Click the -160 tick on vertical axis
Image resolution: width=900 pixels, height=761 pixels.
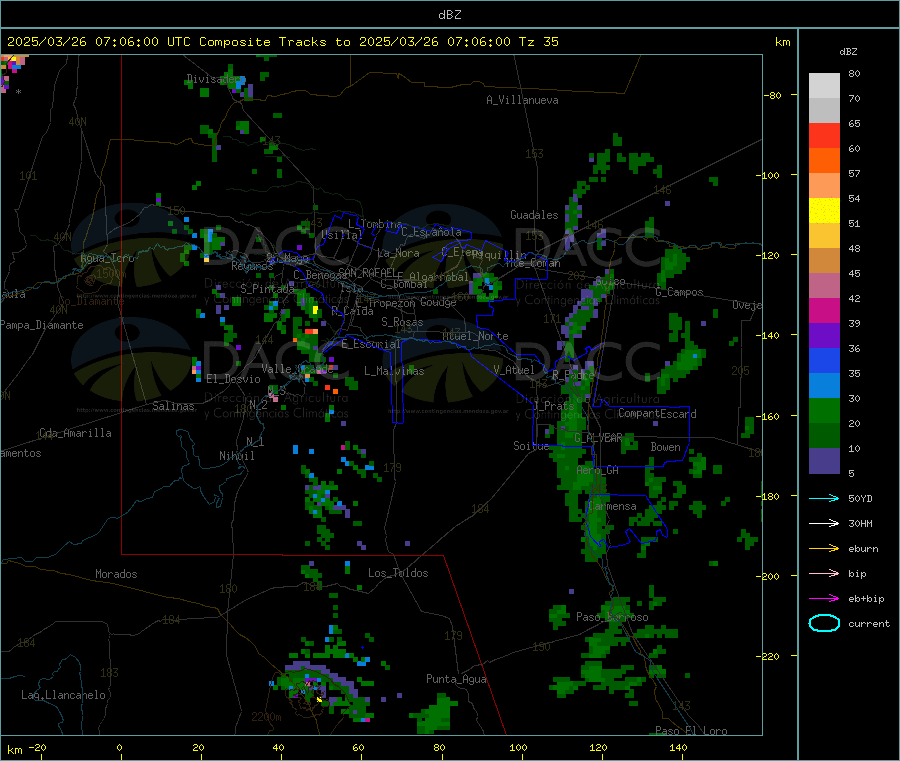pos(770,416)
